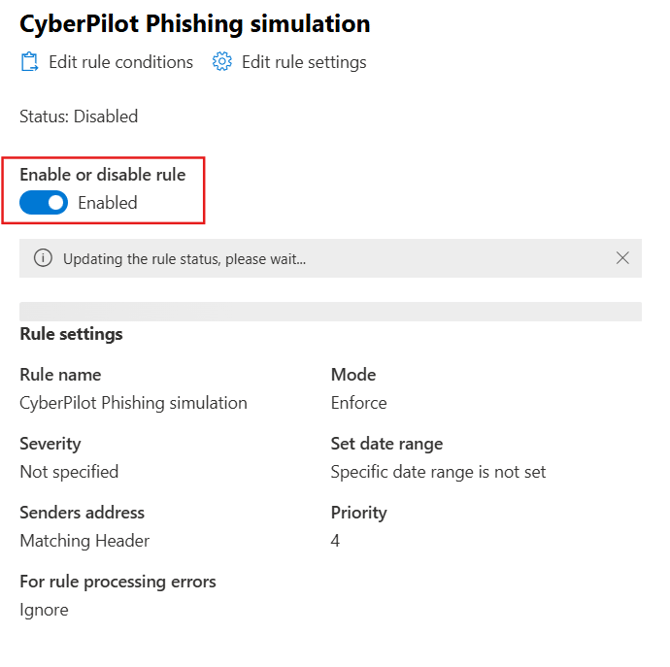Toggle the Enable or disable rule switch
The height and width of the screenshot is (667, 670).
click(x=44, y=203)
